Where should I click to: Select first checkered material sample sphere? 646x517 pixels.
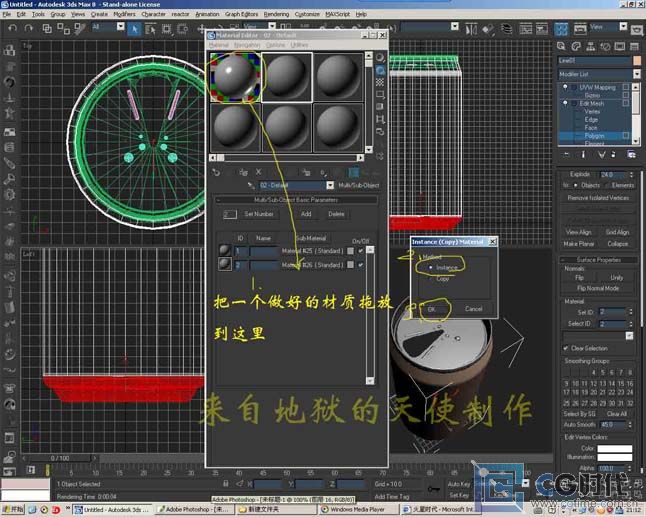pos(235,77)
